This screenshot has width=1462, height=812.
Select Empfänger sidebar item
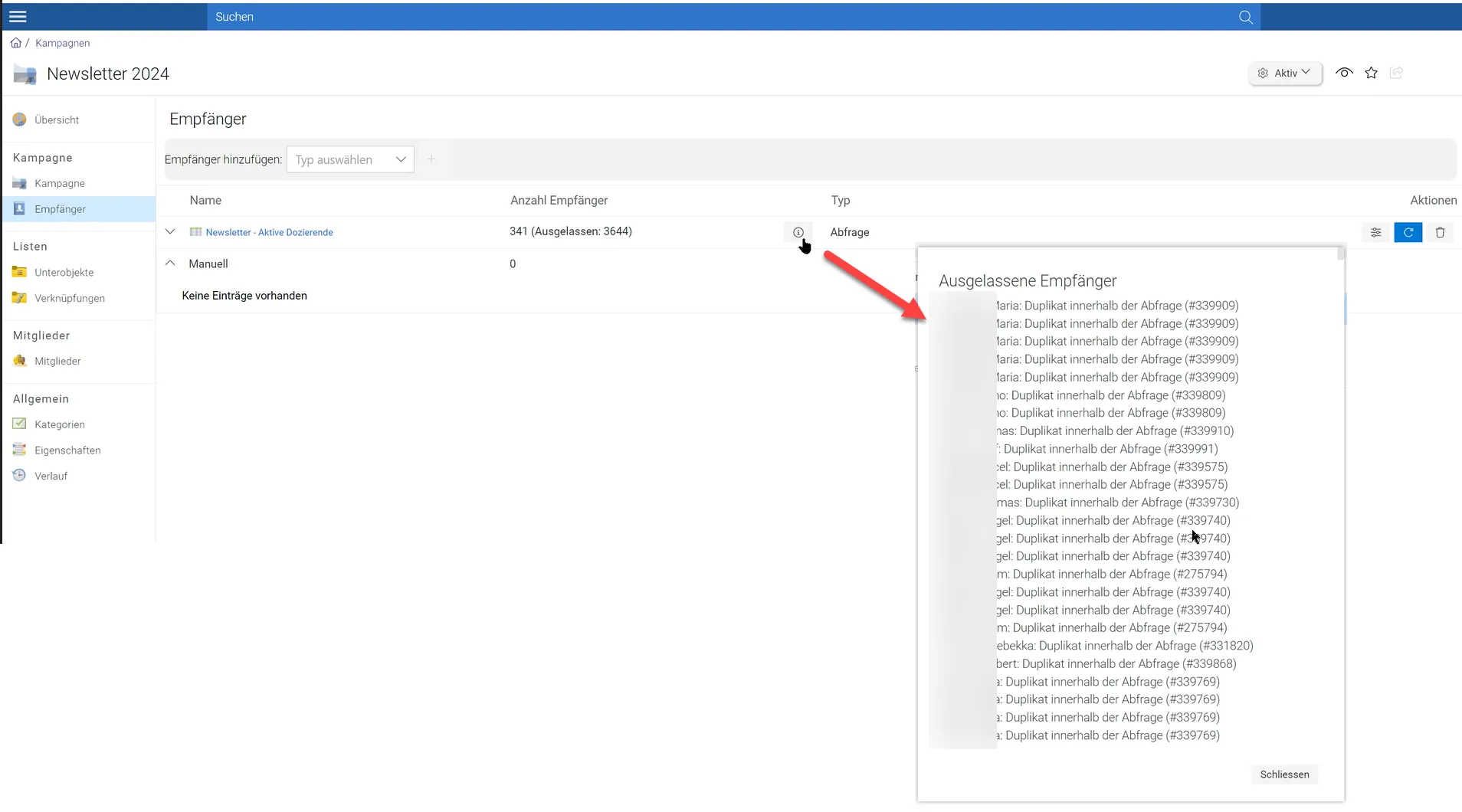tap(79, 209)
